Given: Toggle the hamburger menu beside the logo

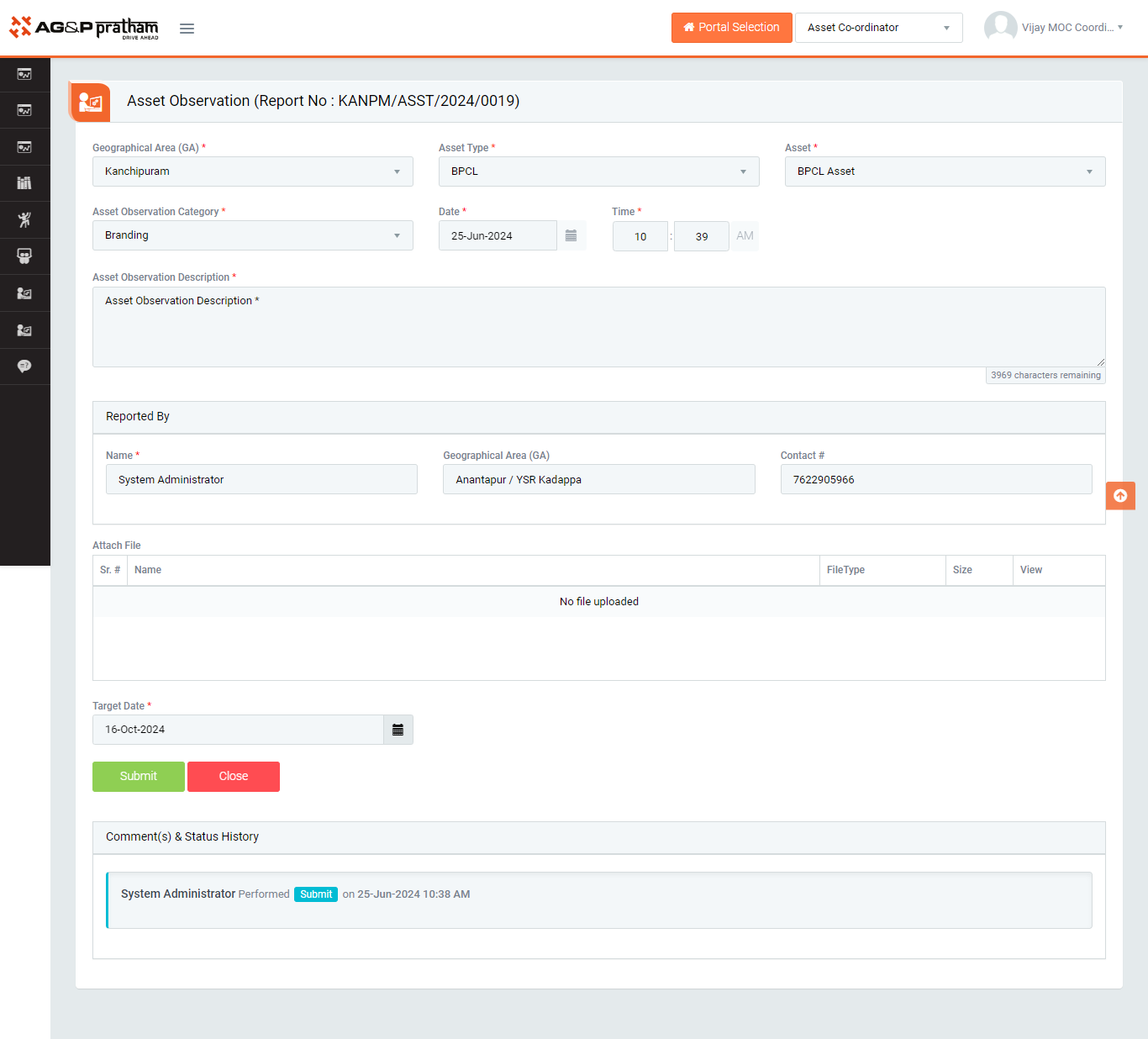Looking at the screenshot, I should (x=187, y=29).
